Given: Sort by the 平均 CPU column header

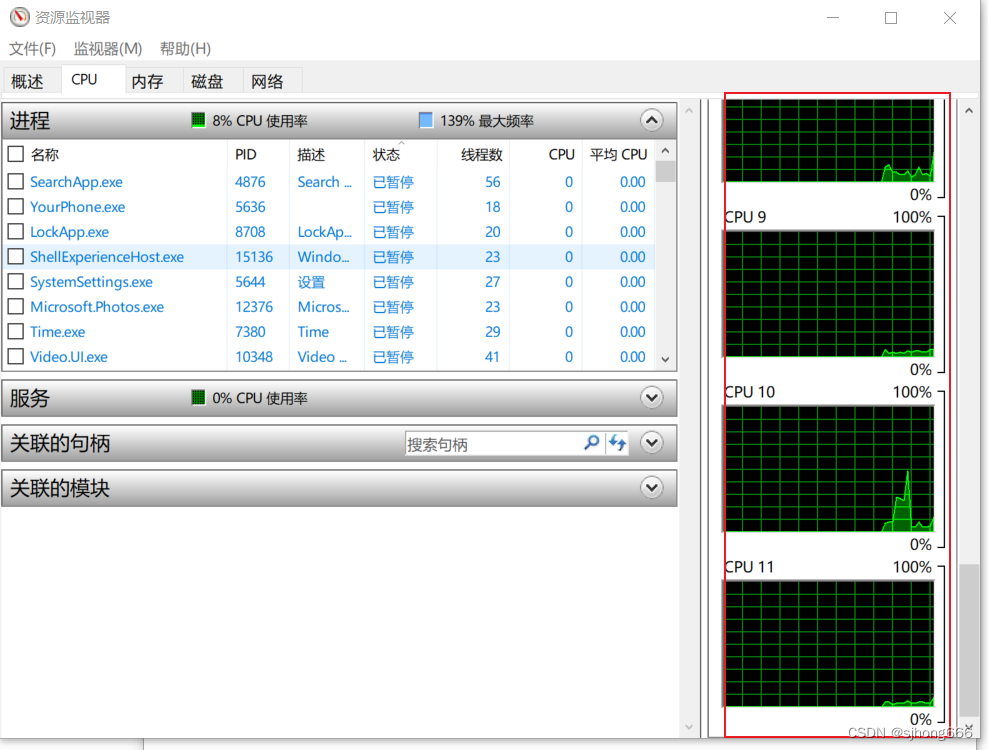Looking at the screenshot, I should click(x=618, y=154).
